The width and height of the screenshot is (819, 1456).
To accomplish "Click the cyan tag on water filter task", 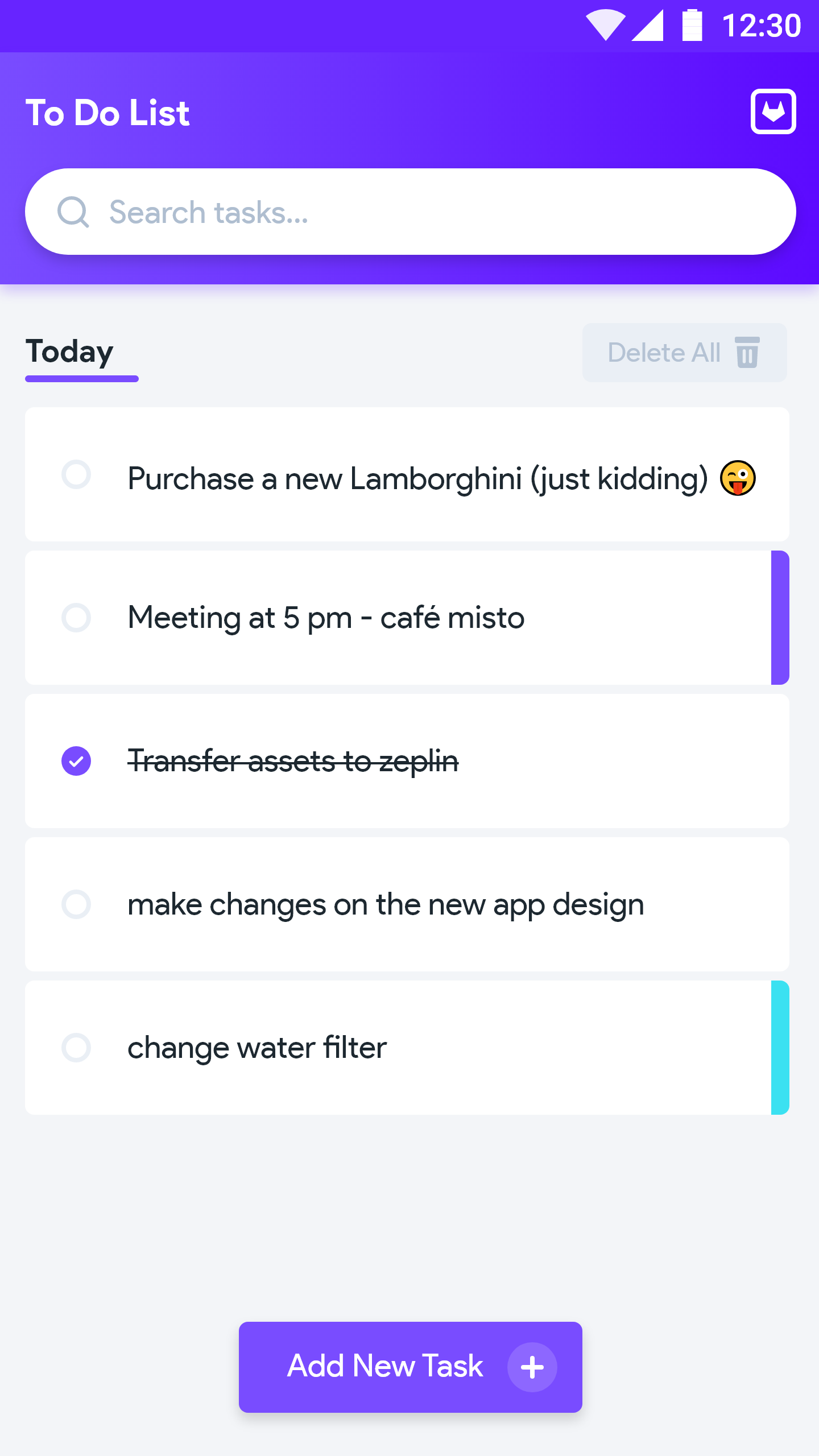I will pos(780,1048).
